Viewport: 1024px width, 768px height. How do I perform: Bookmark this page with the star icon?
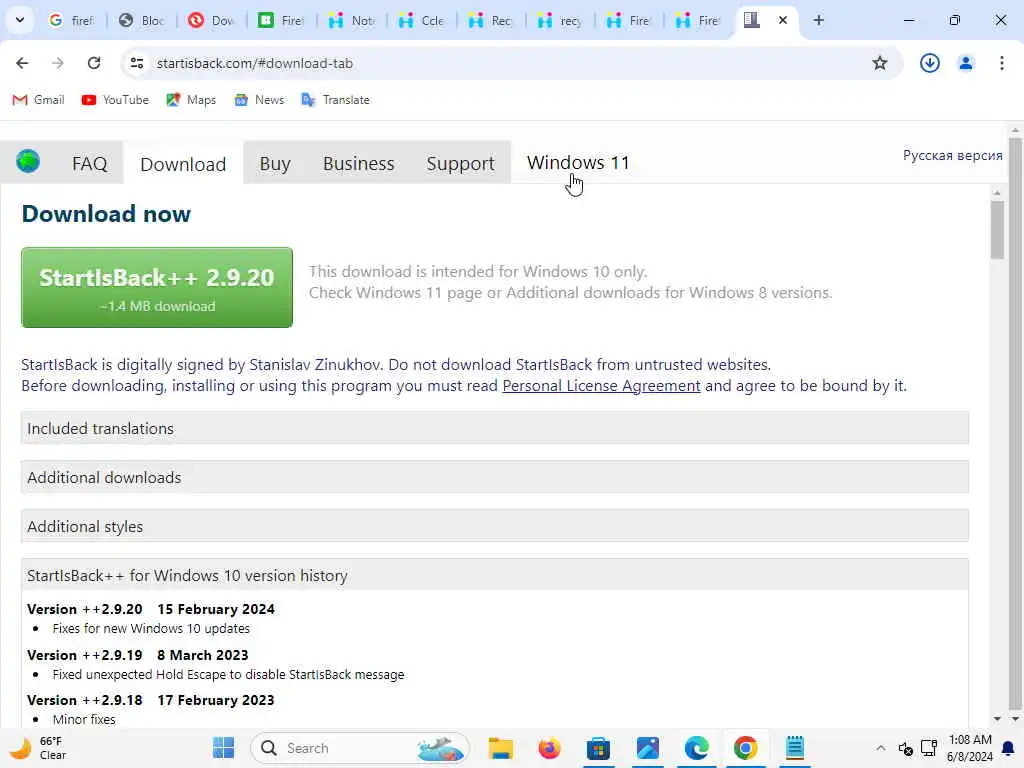click(880, 63)
